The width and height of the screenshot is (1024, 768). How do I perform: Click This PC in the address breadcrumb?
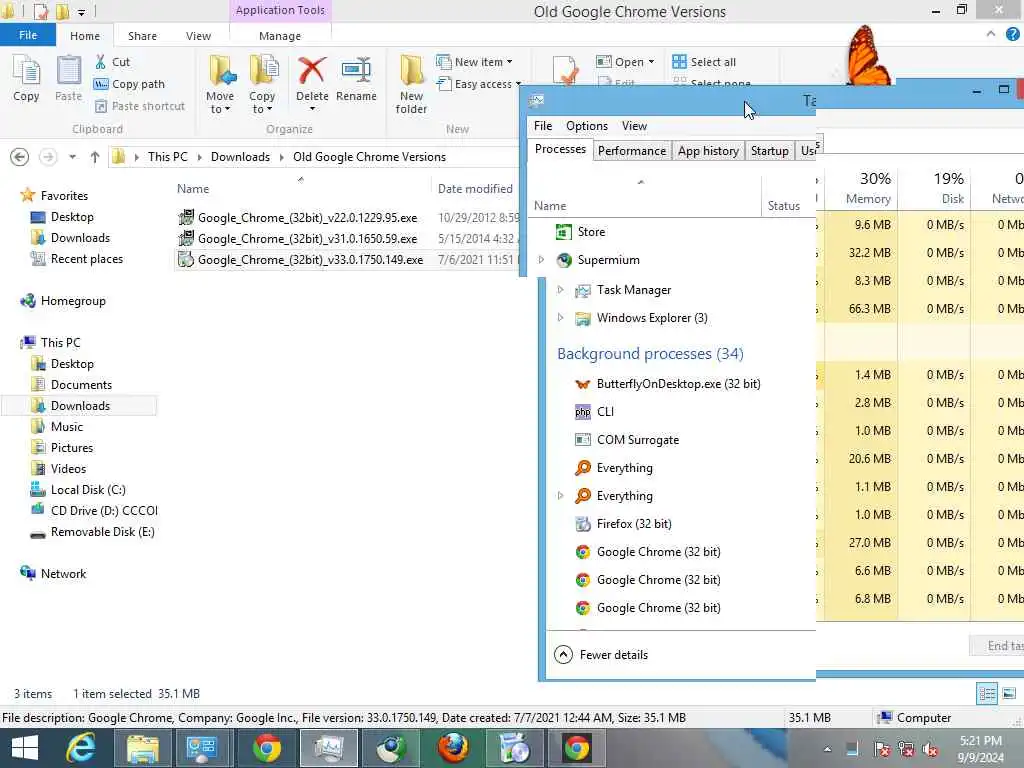167,157
